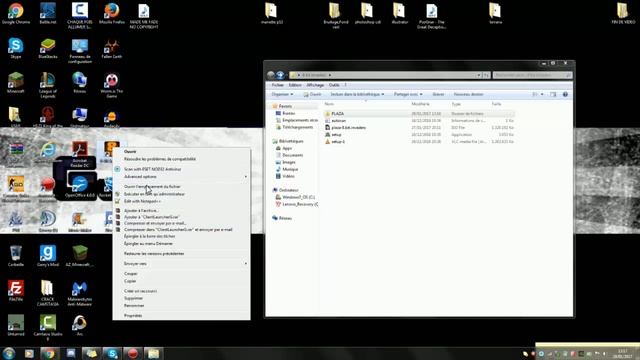Open the Battle.net desktop shortcut
This screenshot has width=640, height=360.
tap(48, 13)
